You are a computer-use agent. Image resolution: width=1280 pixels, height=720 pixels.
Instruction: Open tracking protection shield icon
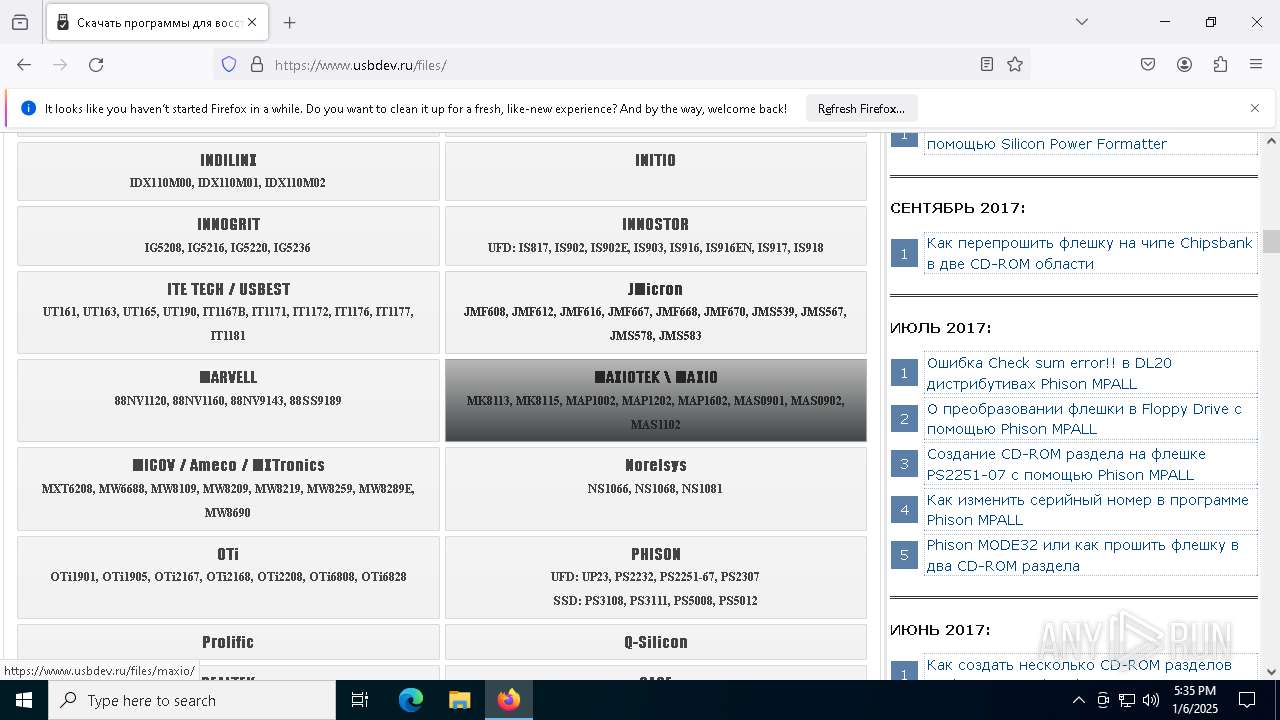point(229,64)
